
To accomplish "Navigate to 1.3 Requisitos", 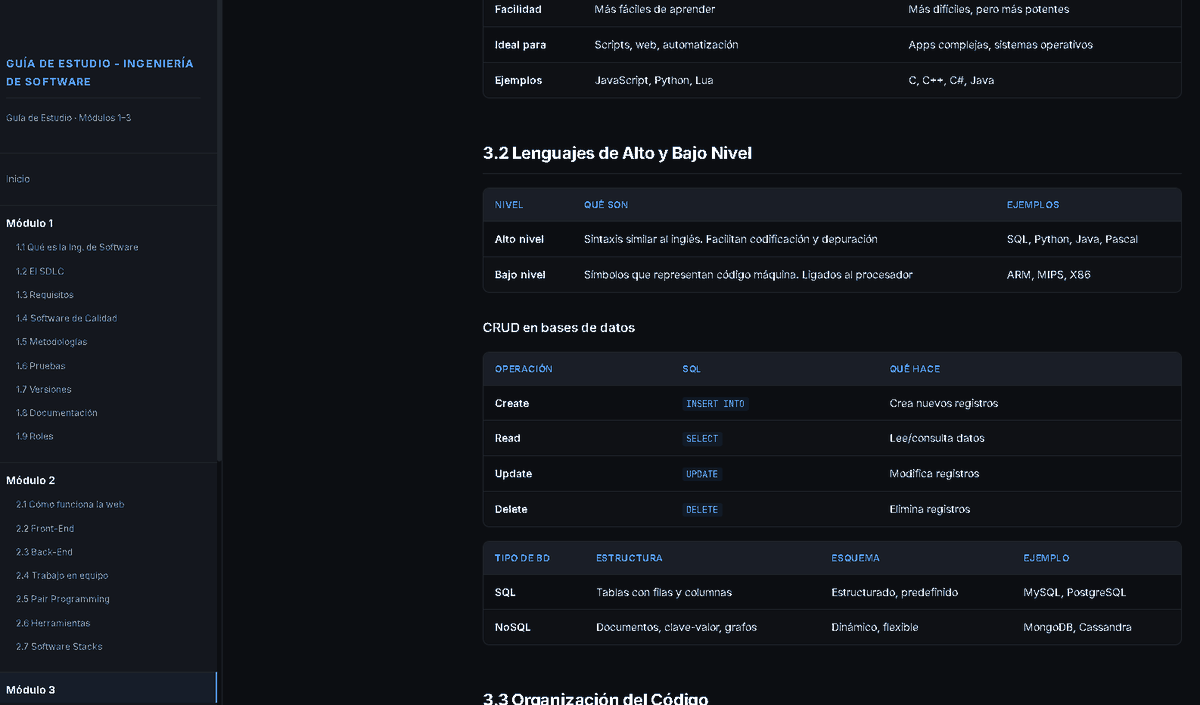I will click(x=45, y=295).
